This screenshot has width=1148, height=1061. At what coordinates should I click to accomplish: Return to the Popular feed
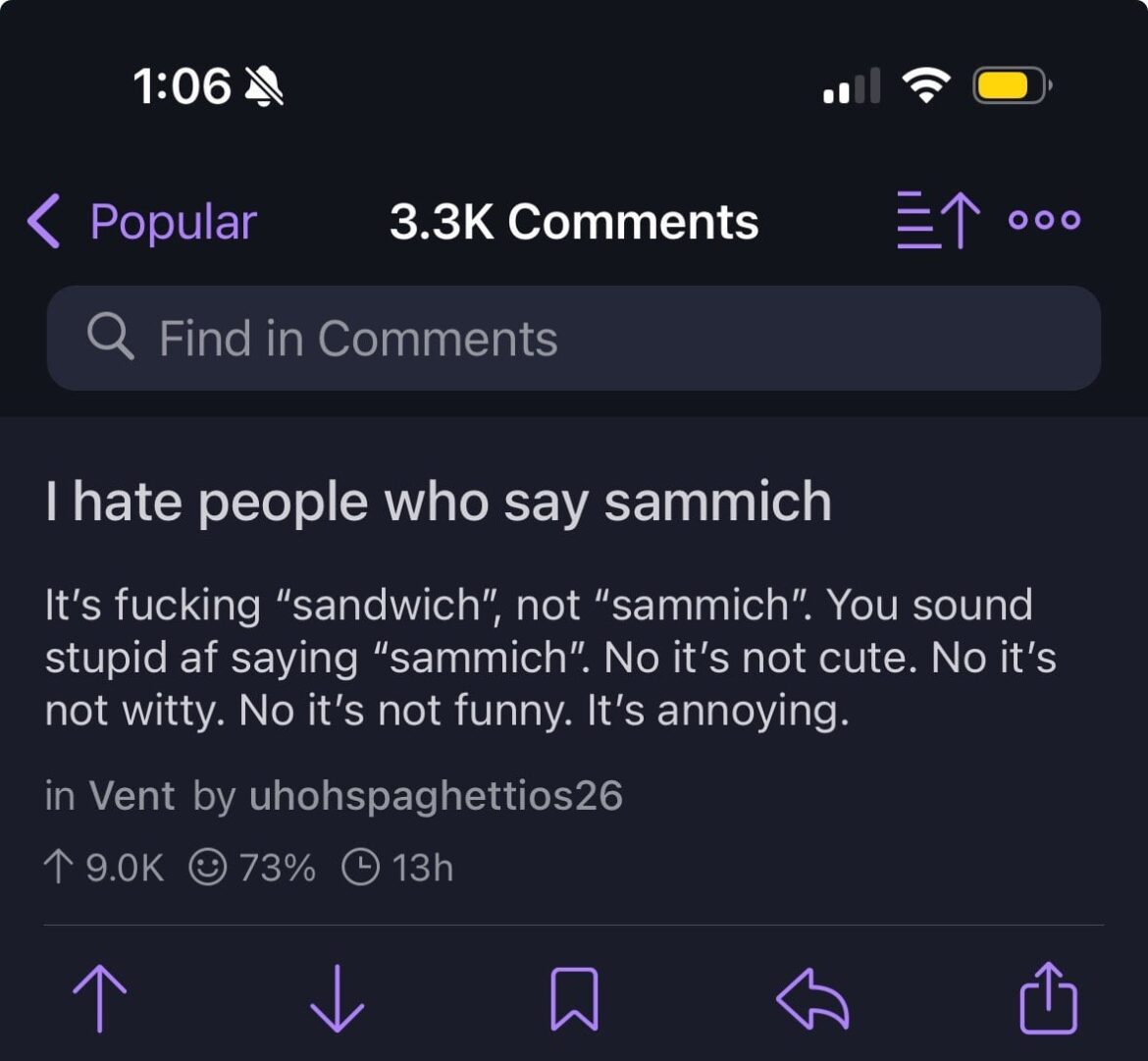[x=171, y=222]
